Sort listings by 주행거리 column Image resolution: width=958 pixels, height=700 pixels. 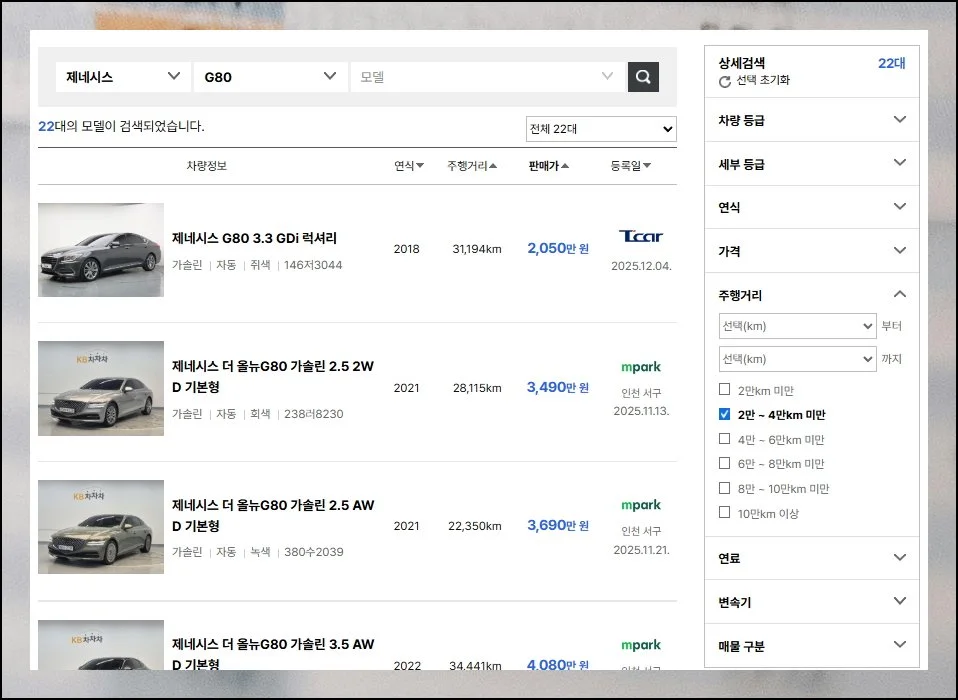coord(472,166)
